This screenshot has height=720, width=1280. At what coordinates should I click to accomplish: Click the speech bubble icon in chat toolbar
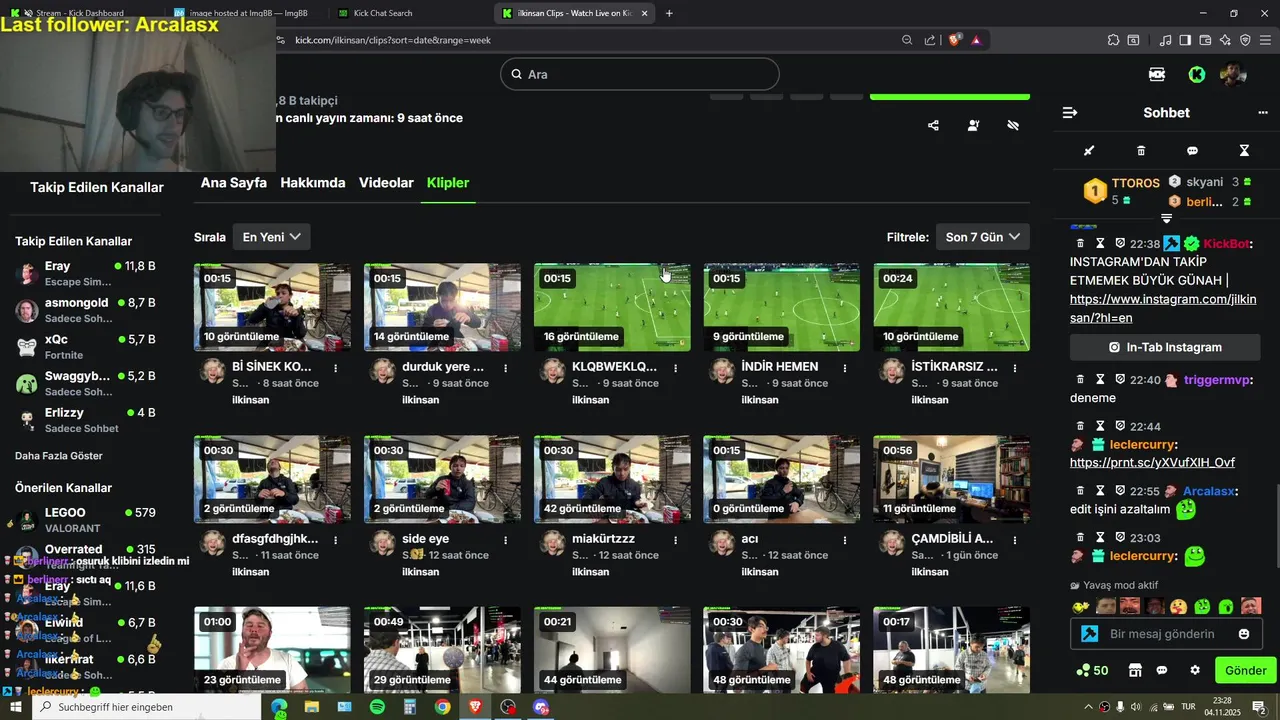point(1192,151)
